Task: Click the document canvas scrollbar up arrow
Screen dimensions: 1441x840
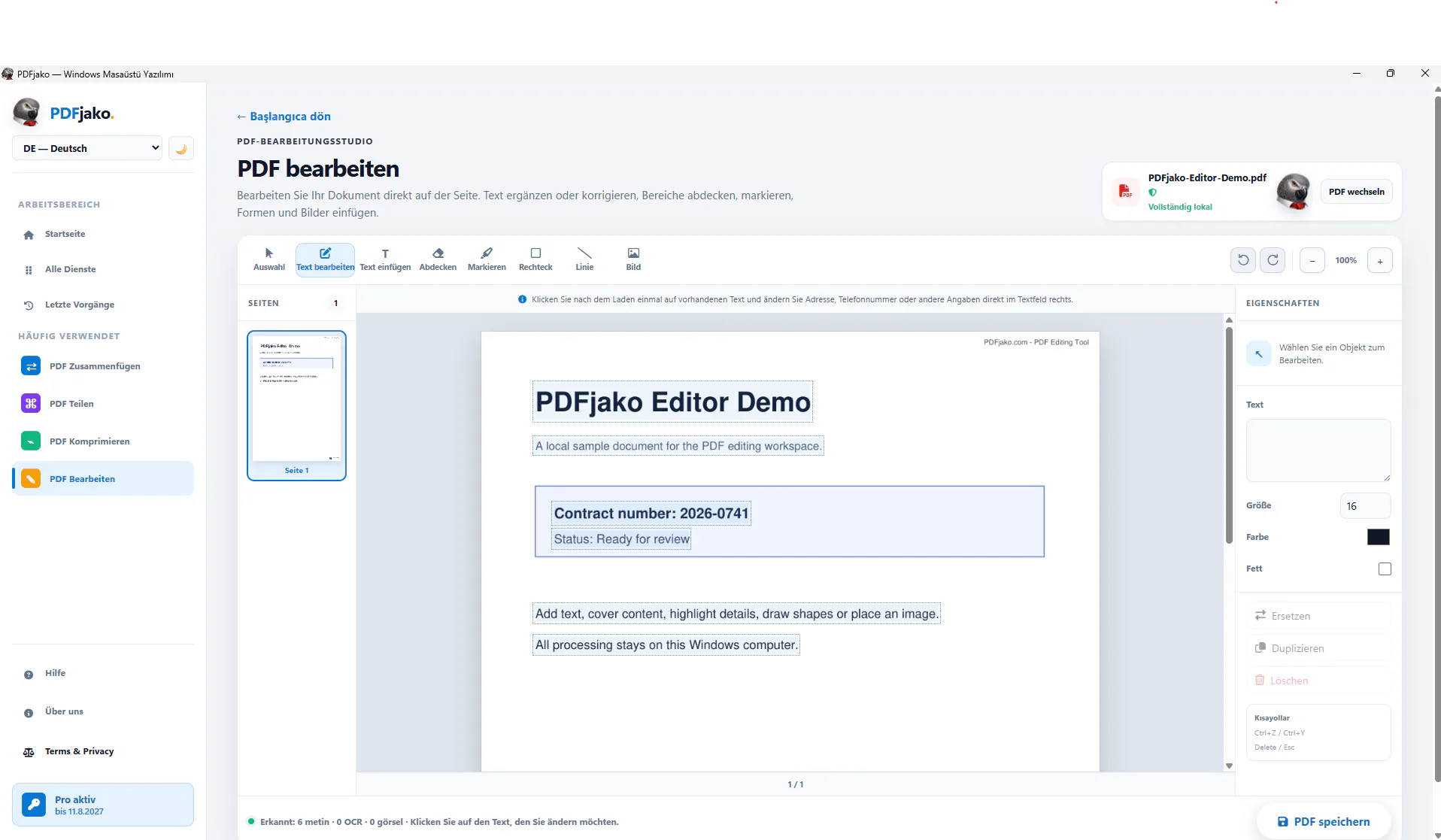Action: 1229,320
